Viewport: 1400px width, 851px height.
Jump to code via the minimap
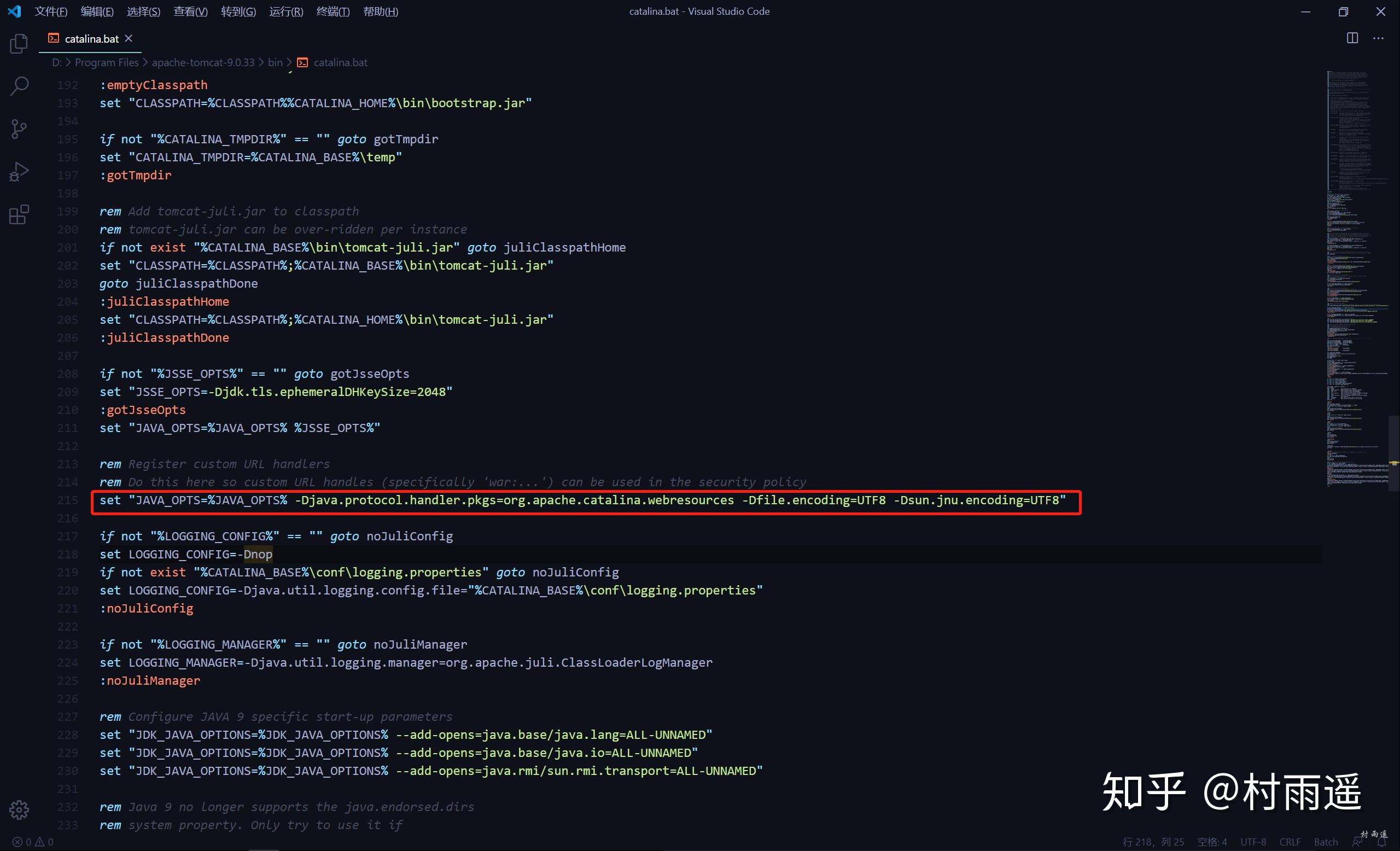click(x=1358, y=284)
